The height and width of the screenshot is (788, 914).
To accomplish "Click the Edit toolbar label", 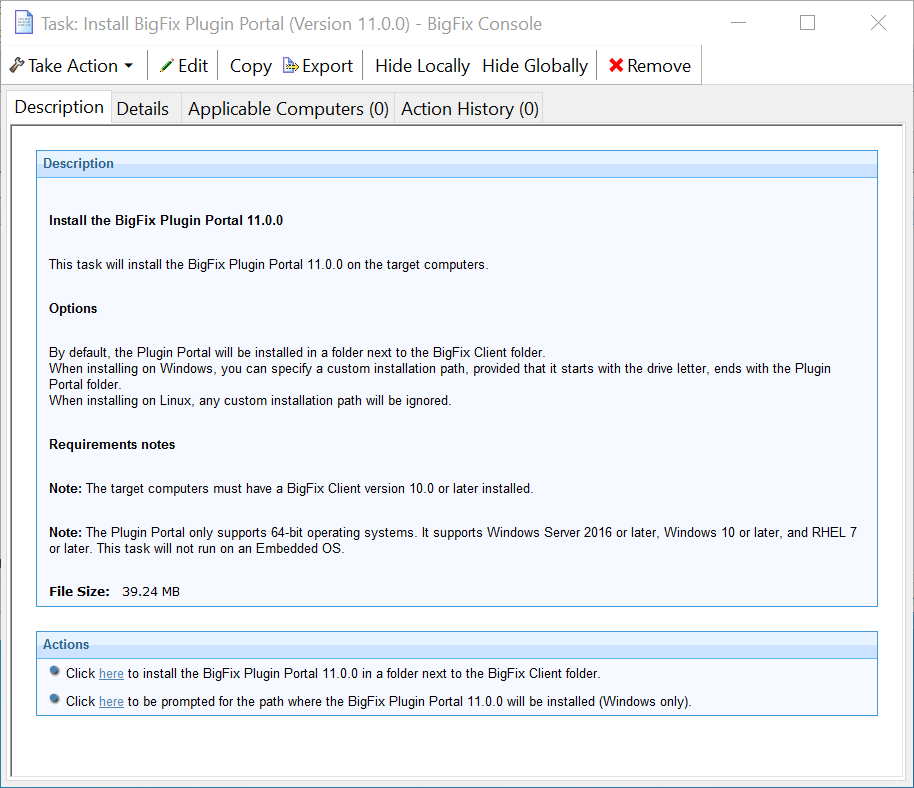I will [193, 66].
